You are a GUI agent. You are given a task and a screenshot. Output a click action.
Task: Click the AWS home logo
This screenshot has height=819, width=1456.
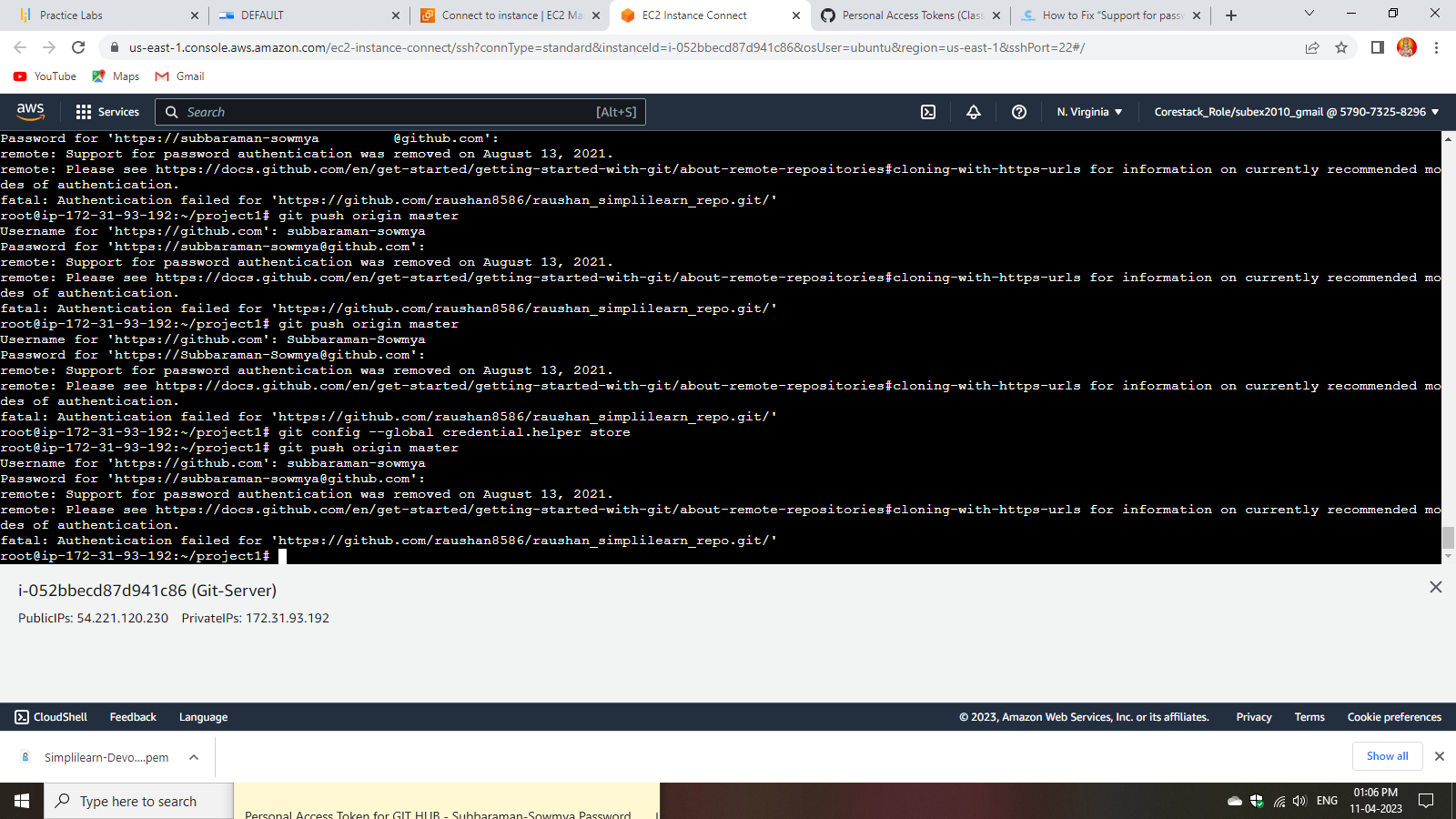point(30,111)
